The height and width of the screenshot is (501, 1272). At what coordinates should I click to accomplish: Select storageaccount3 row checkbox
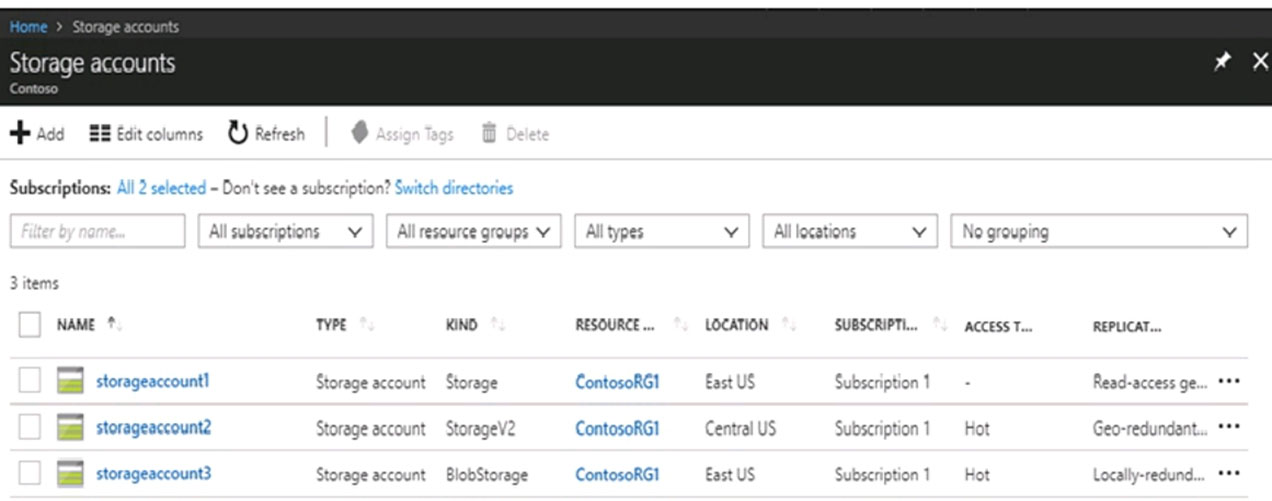pos(29,473)
